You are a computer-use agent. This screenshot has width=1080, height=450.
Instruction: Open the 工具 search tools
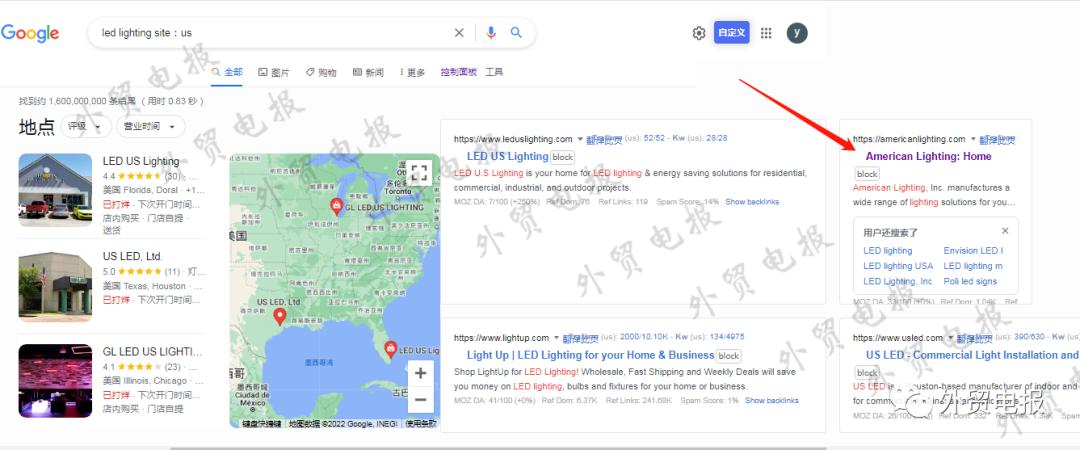click(x=494, y=72)
